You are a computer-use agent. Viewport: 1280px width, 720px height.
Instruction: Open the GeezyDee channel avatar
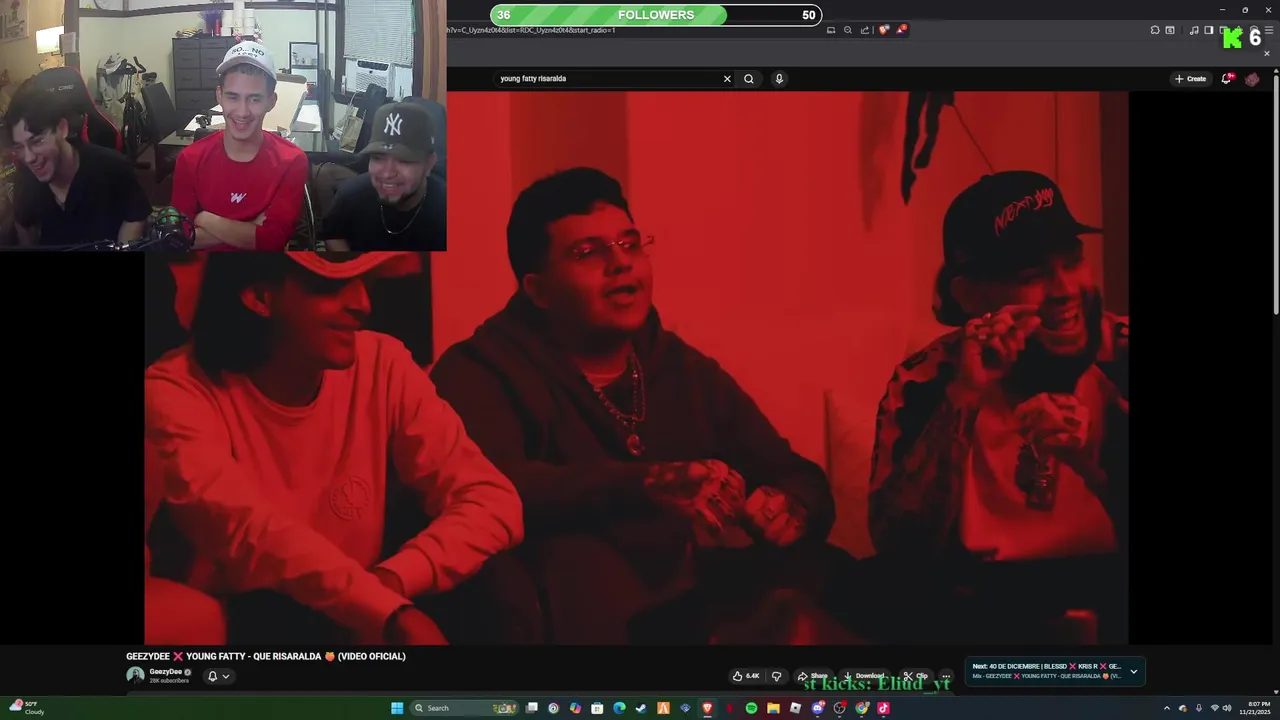coord(135,675)
